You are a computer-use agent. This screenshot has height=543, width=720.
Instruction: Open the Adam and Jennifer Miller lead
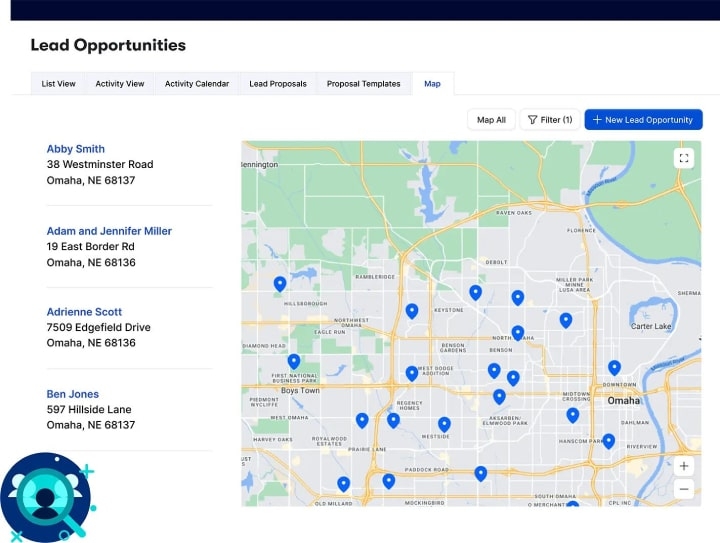[x=109, y=231]
